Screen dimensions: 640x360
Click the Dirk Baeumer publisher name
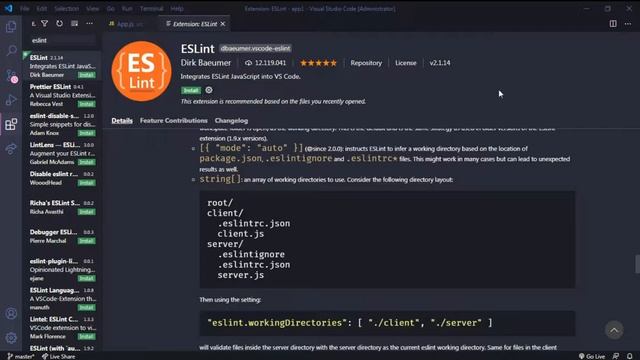point(206,63)
